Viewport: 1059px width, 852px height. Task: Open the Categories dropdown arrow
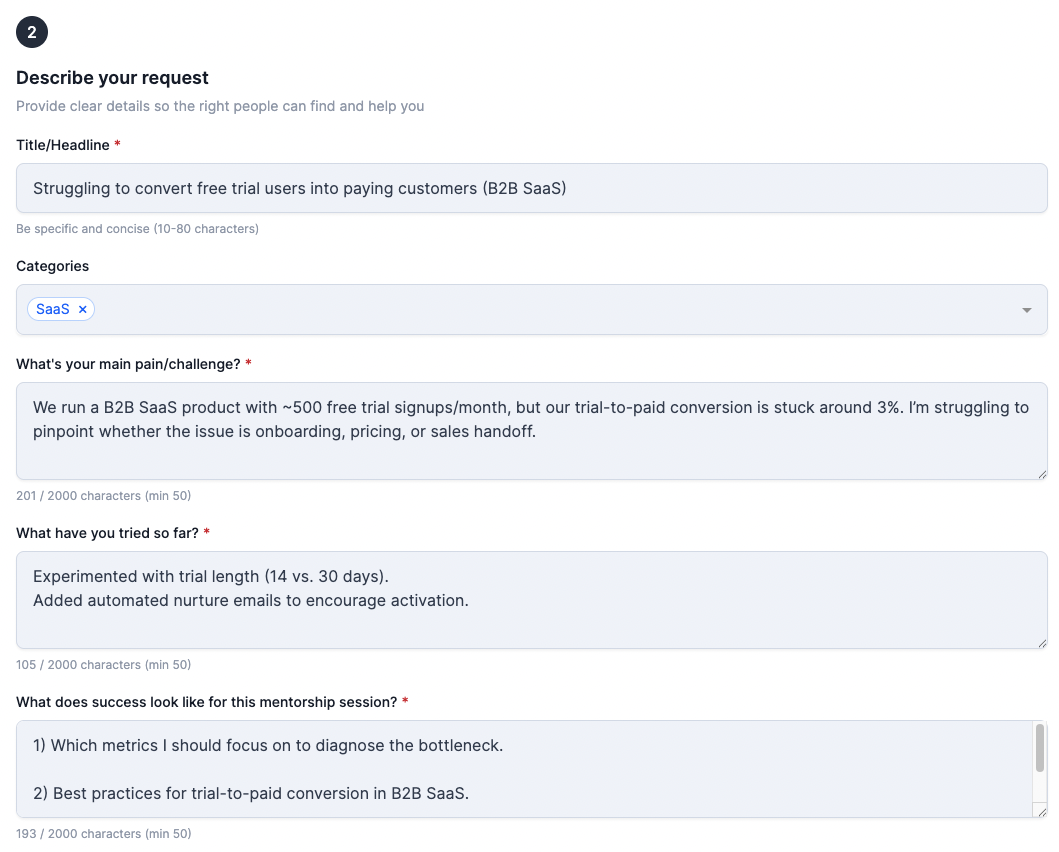(1027, 310)
